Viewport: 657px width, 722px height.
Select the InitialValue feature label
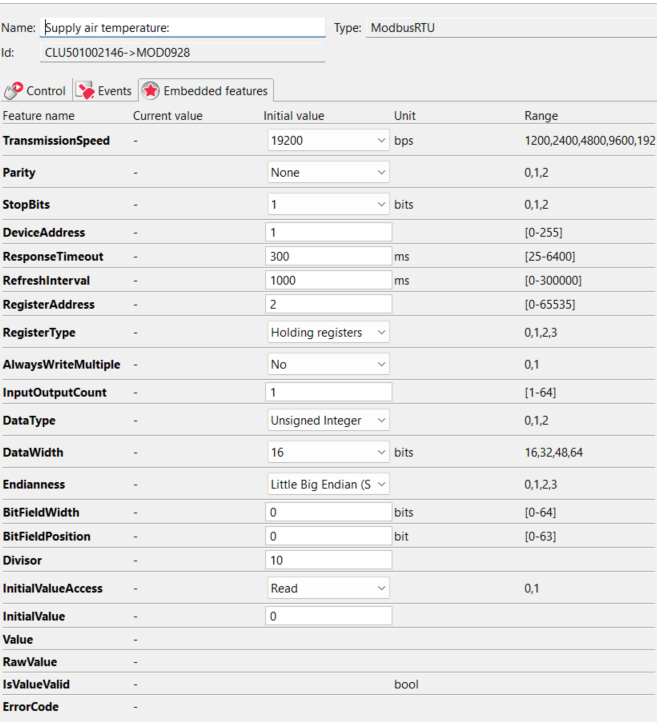point(34,616)
